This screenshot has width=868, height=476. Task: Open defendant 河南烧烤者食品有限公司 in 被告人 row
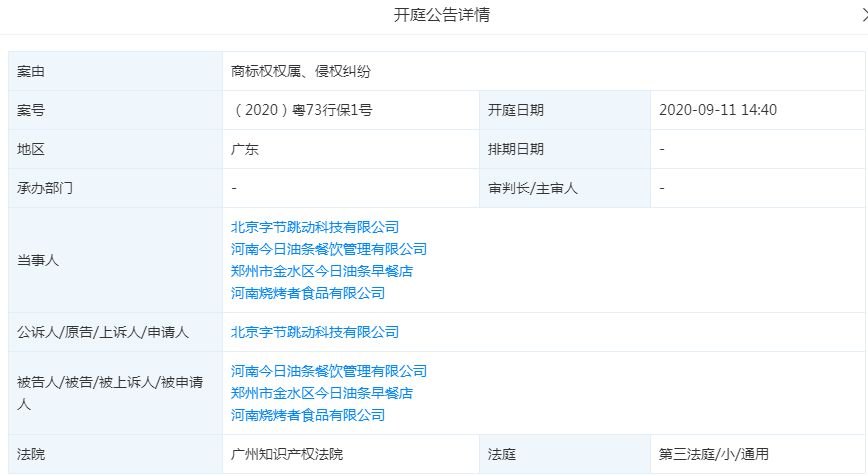pyautogui.click(x=307, y=415)
